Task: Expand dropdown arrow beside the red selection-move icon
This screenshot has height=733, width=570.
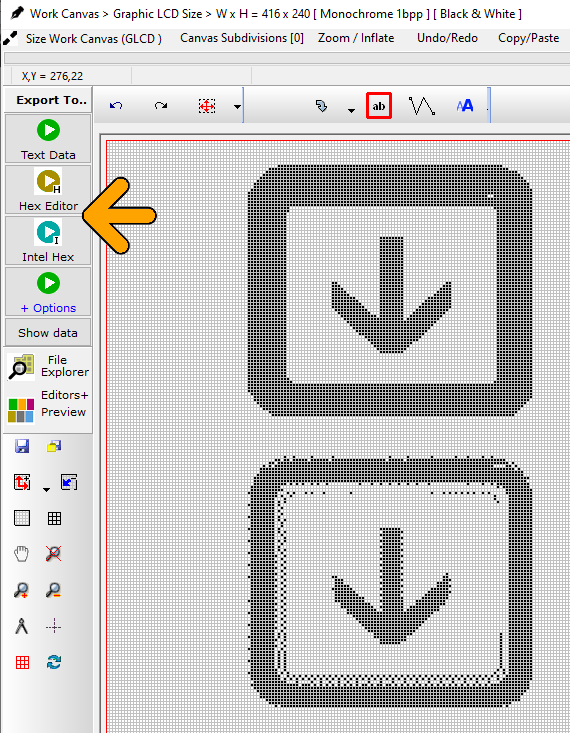Action: tap(238, 107)
